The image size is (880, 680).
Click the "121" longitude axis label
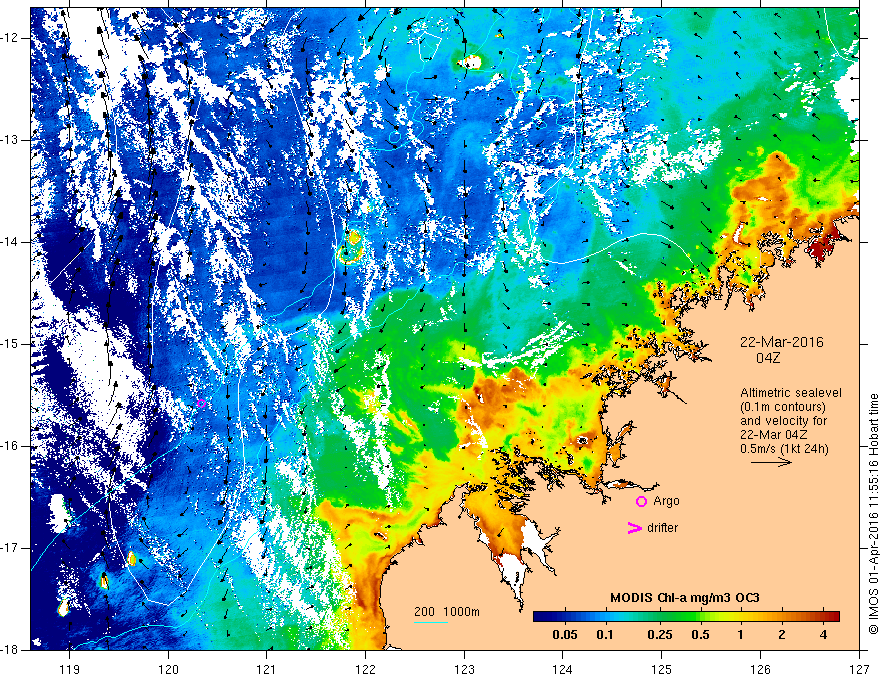pyautogui.click(x=267, y=669)
